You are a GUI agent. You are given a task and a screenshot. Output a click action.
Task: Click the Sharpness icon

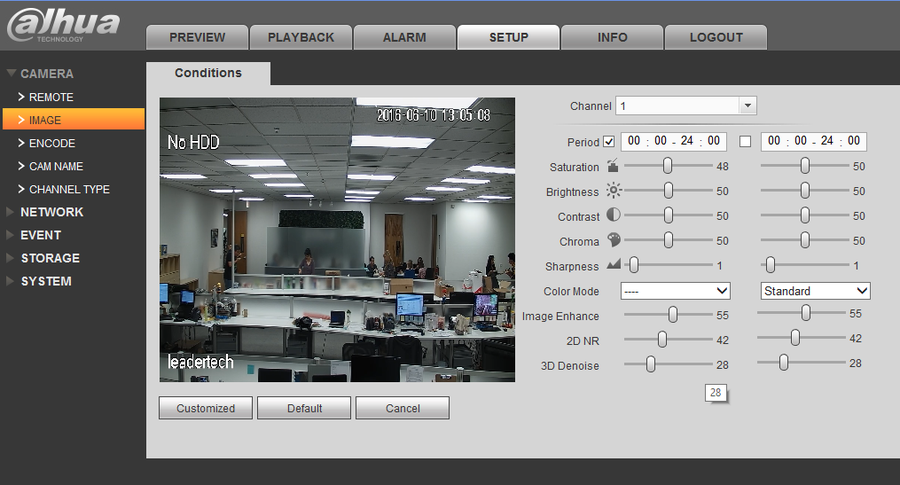[613, 266]
